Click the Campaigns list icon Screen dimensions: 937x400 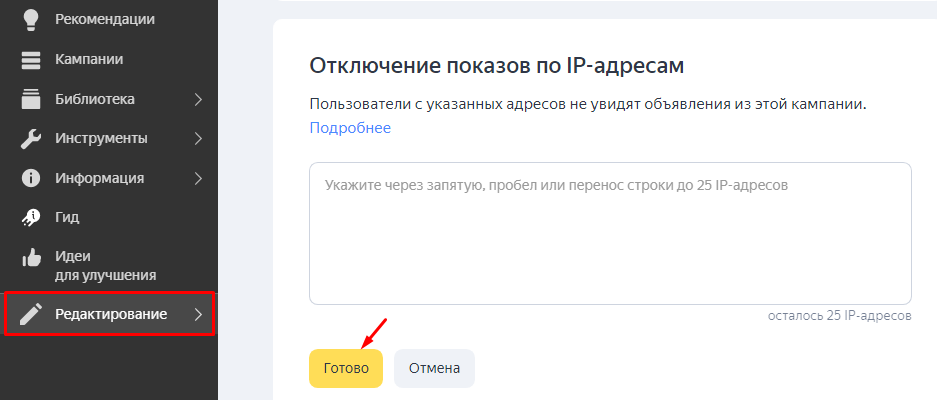point(30,59)
